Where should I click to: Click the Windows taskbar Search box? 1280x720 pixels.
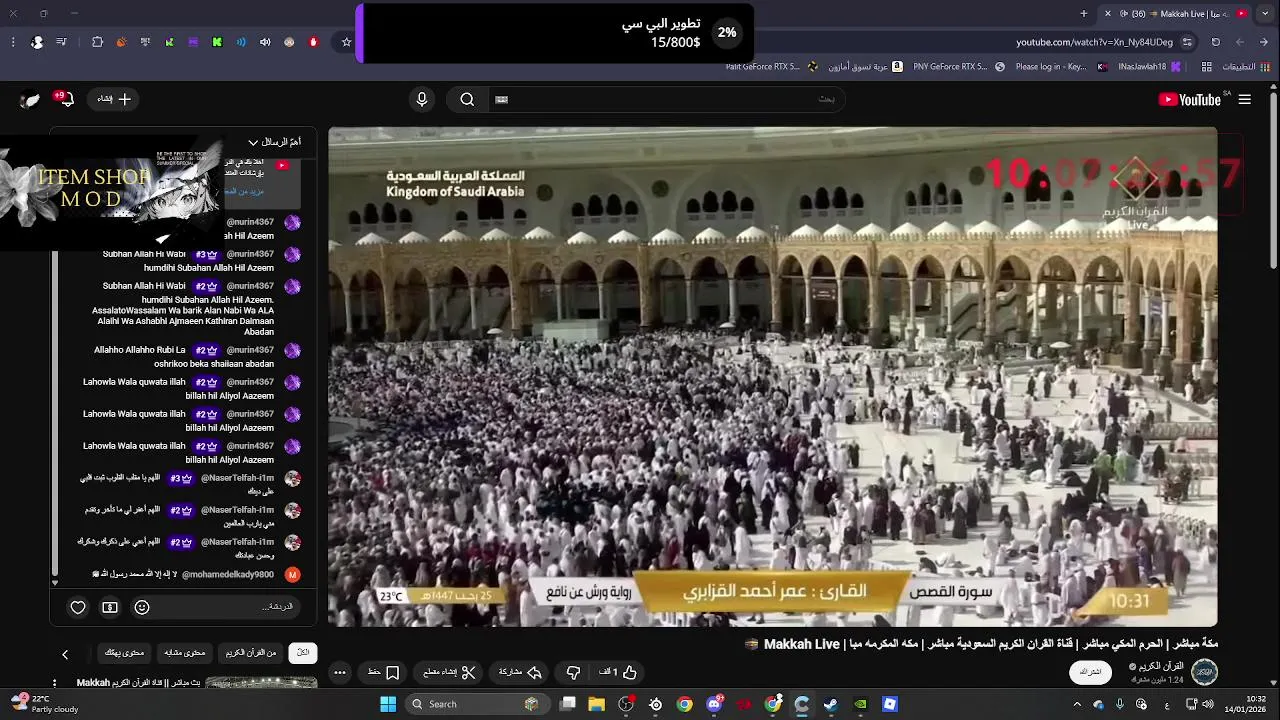478,704
